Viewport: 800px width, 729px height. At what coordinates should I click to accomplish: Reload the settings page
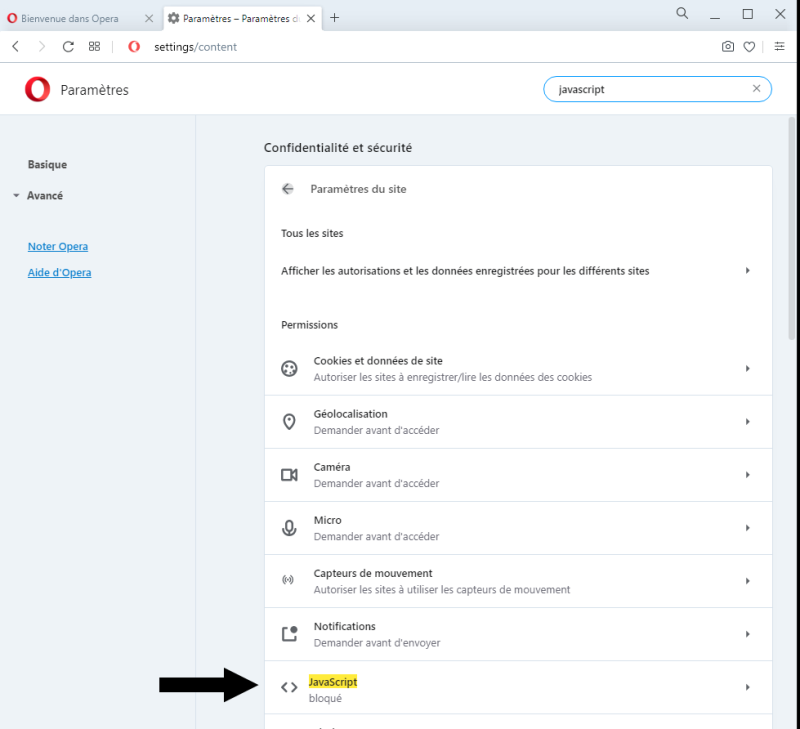point(68,47)
